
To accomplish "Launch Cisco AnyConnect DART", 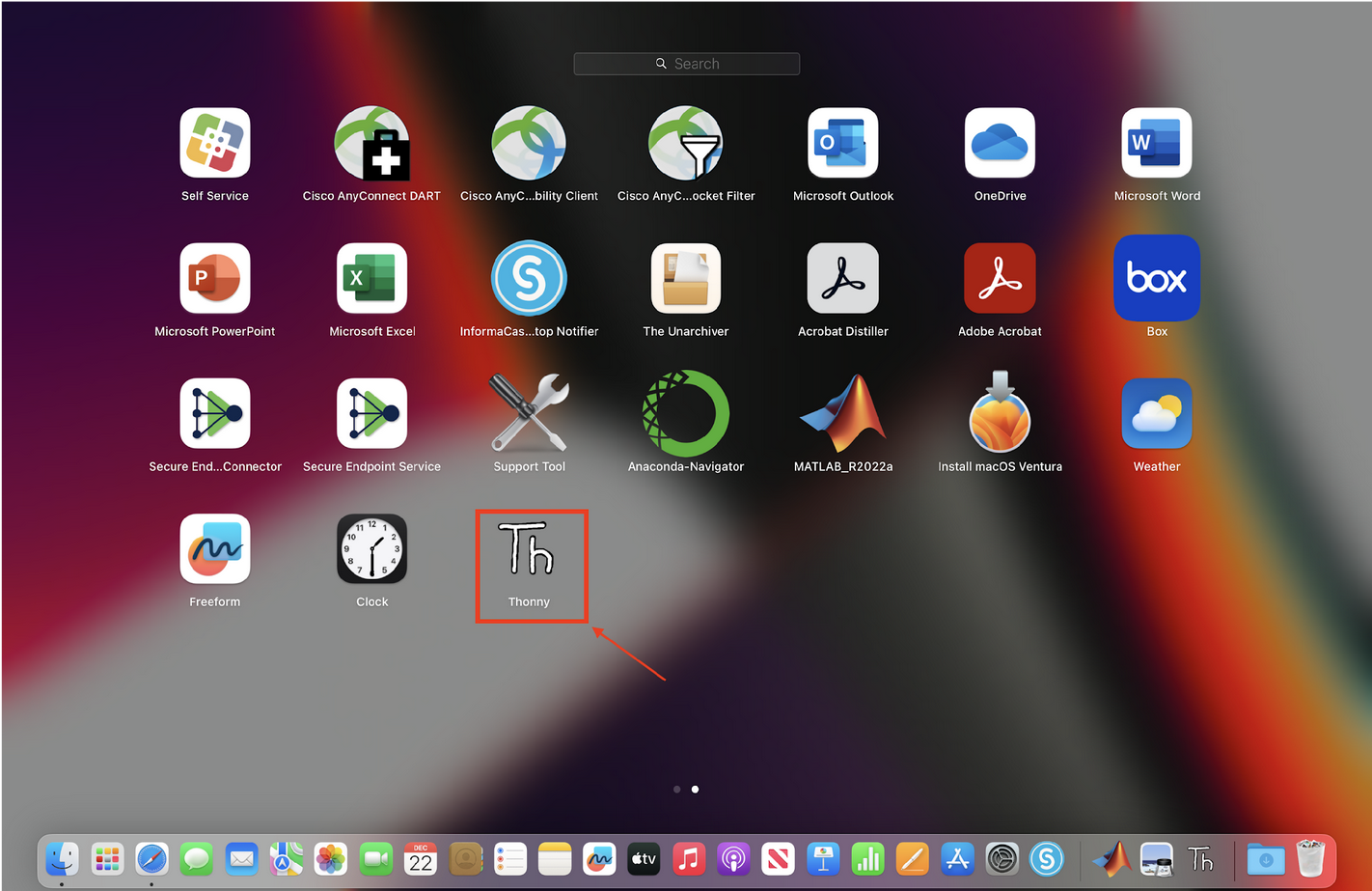I will pyautogui.click(x=372, y=143).
